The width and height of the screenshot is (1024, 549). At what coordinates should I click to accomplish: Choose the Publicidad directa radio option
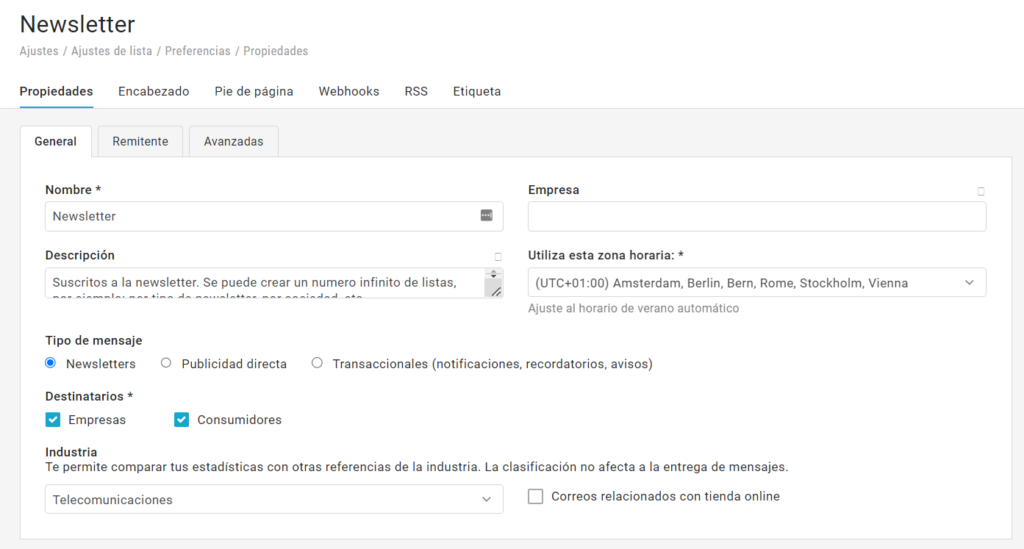click(166, 363)
